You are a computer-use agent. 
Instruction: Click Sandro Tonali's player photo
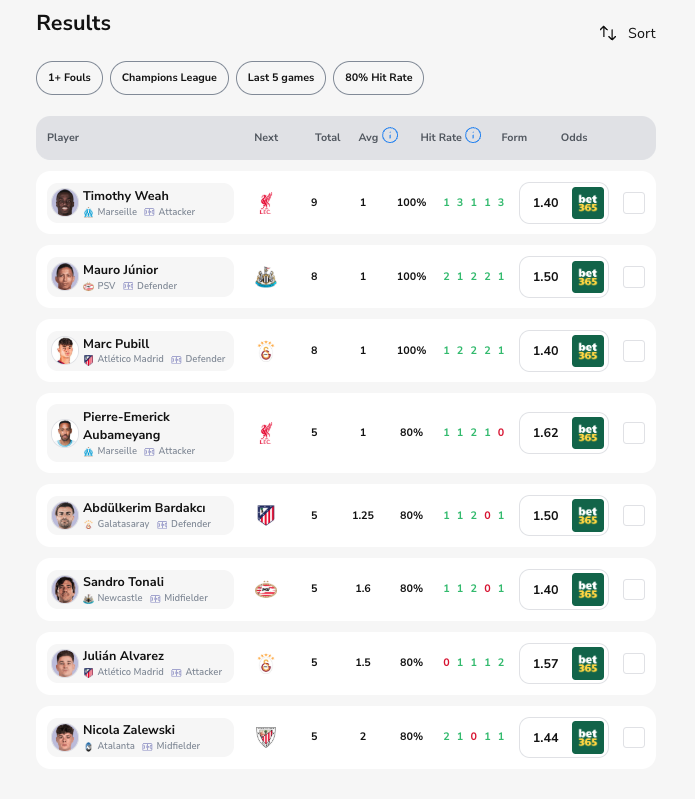tap(65, 589)
